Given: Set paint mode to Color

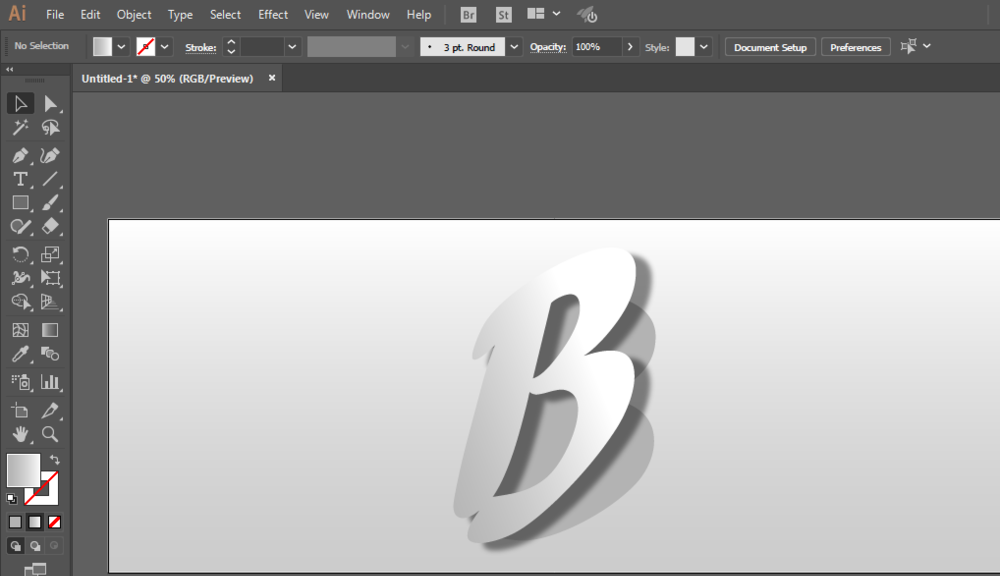Looking at the screenshot, I should [15, 522].
